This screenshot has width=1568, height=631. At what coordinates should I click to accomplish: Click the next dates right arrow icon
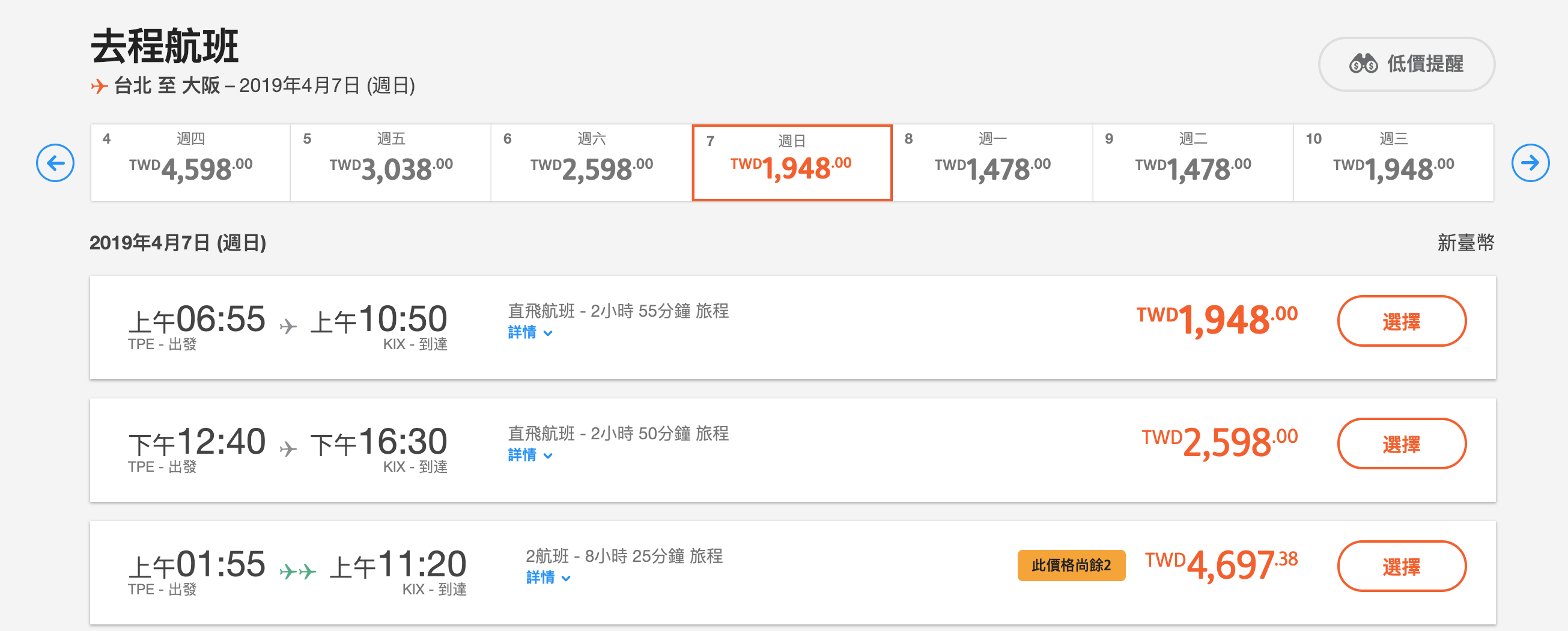(1530, 163)
